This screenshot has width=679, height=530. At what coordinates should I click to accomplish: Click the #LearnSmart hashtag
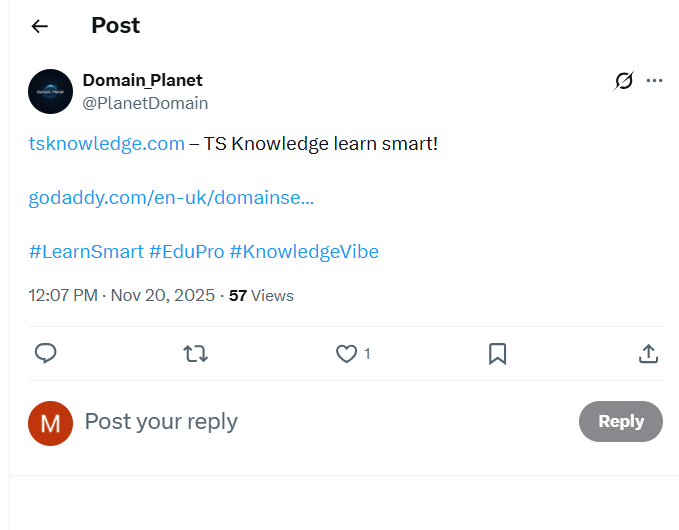point(86,251)
